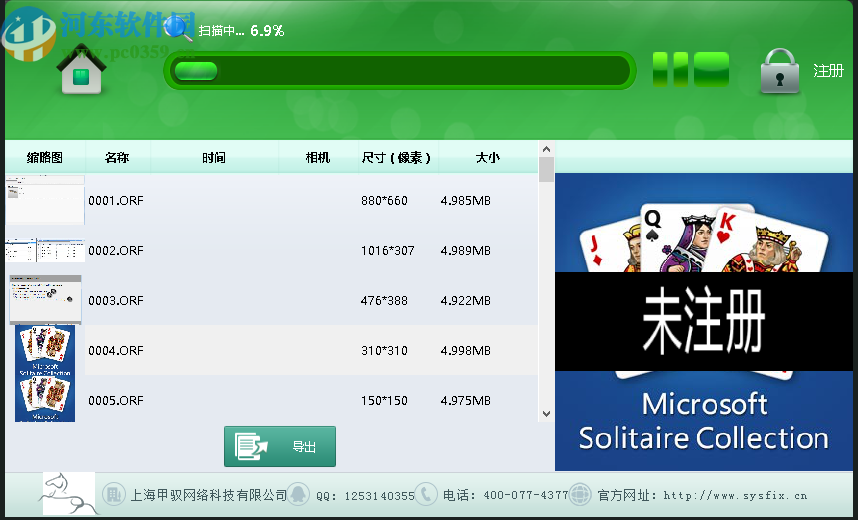Click dimension value 1016*307
The height and width of the screenshot is (520, 858).
point(387,251)
